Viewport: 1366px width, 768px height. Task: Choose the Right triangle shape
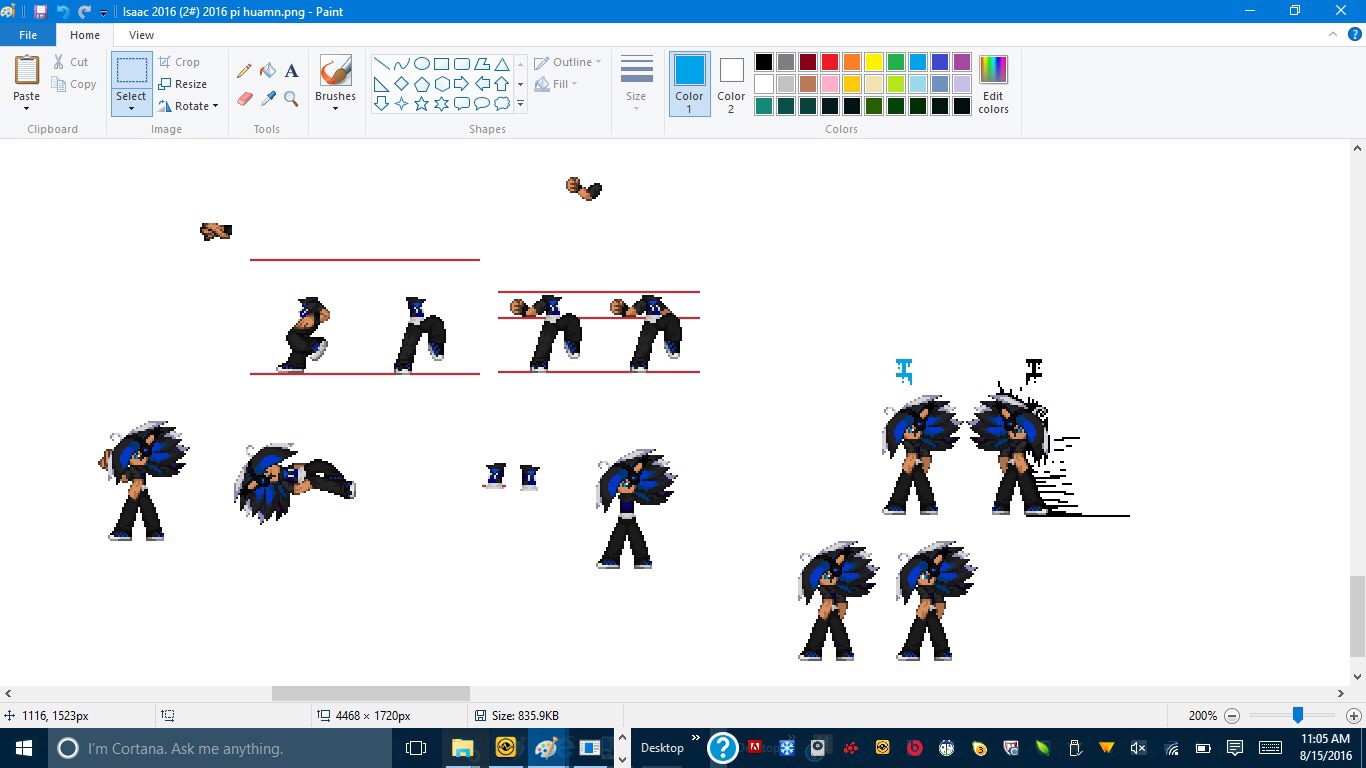[x=381, y=84]
